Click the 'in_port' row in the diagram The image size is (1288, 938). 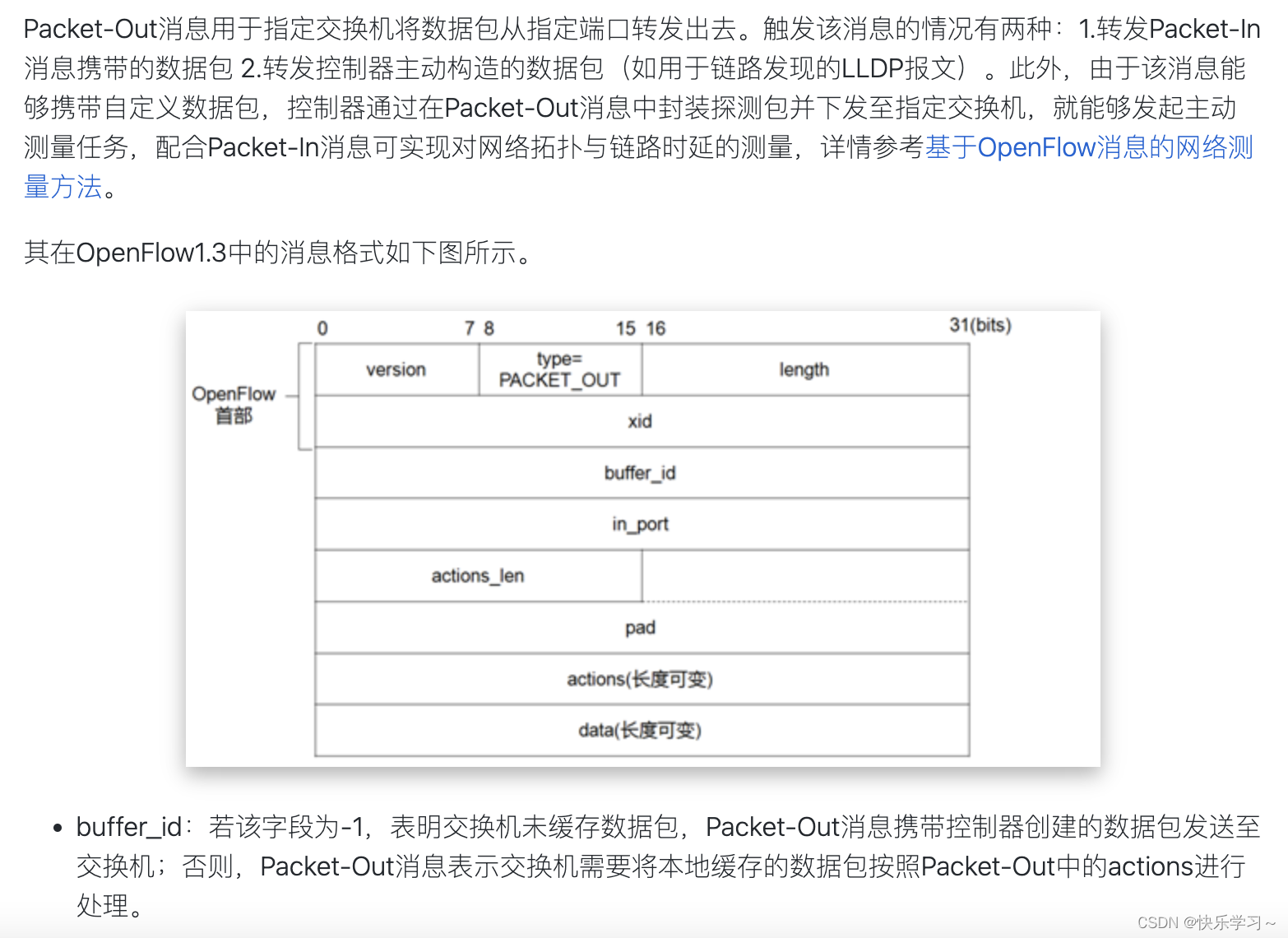click(x=642, y=525)
